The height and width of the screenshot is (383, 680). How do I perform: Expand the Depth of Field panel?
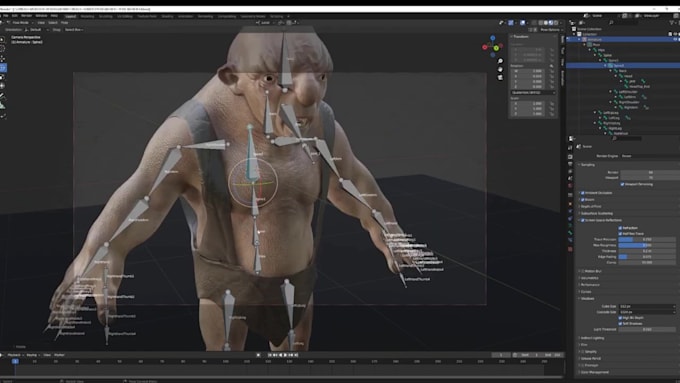click(591, 206)
